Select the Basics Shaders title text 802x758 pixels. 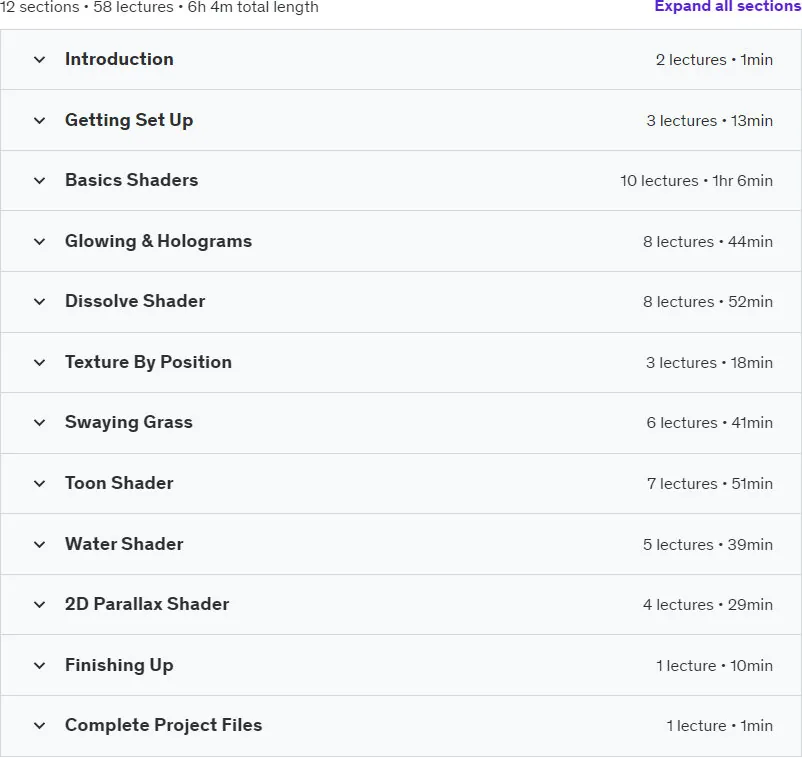[x=131, y=180]
